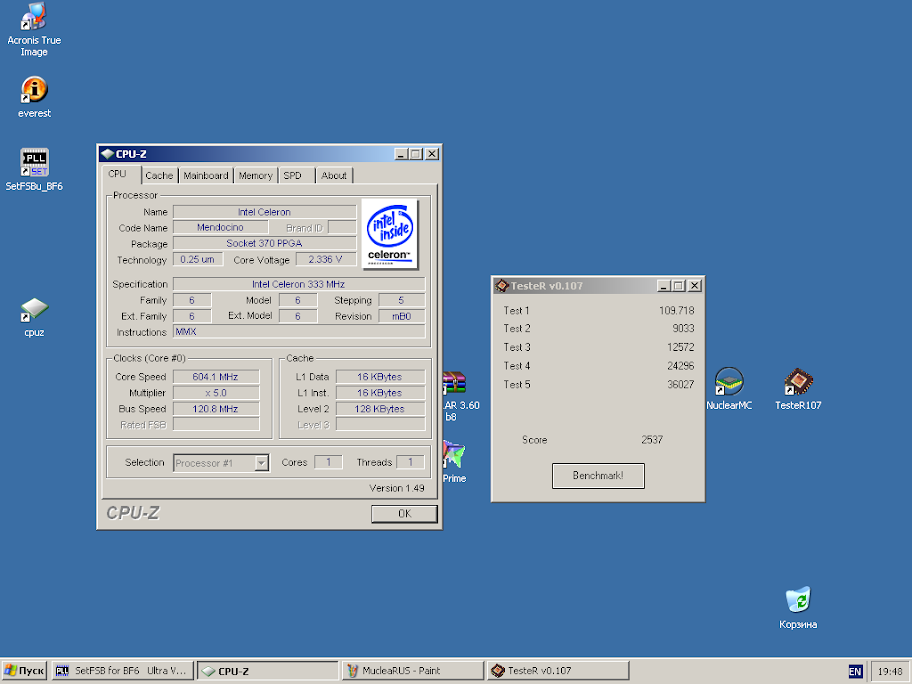Click the Test 4 result 24296
Image resolution: width=912 pixels, height=684 pixels.
coord(681,366)
